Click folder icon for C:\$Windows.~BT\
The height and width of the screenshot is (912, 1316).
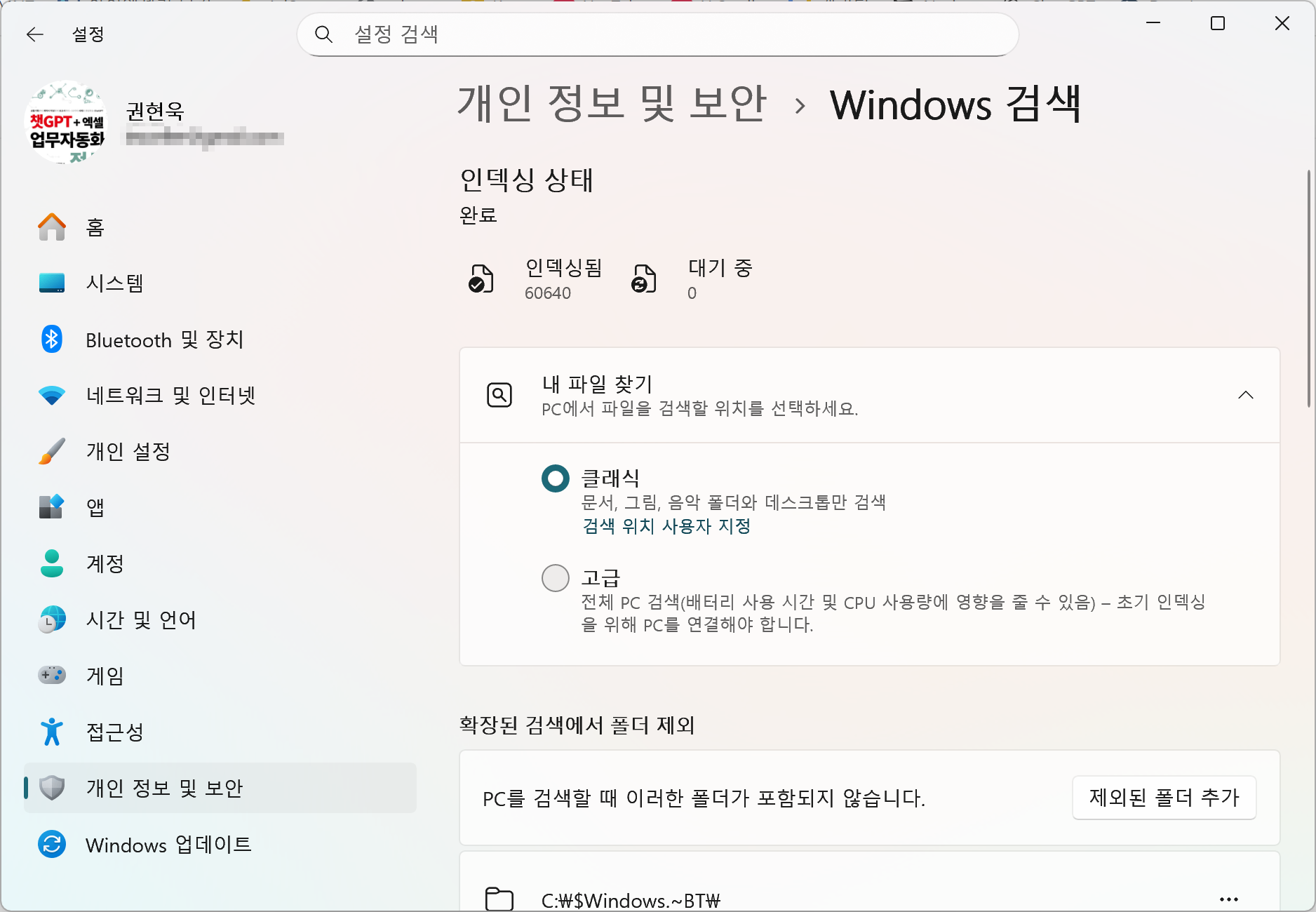(x=499, y=899)
